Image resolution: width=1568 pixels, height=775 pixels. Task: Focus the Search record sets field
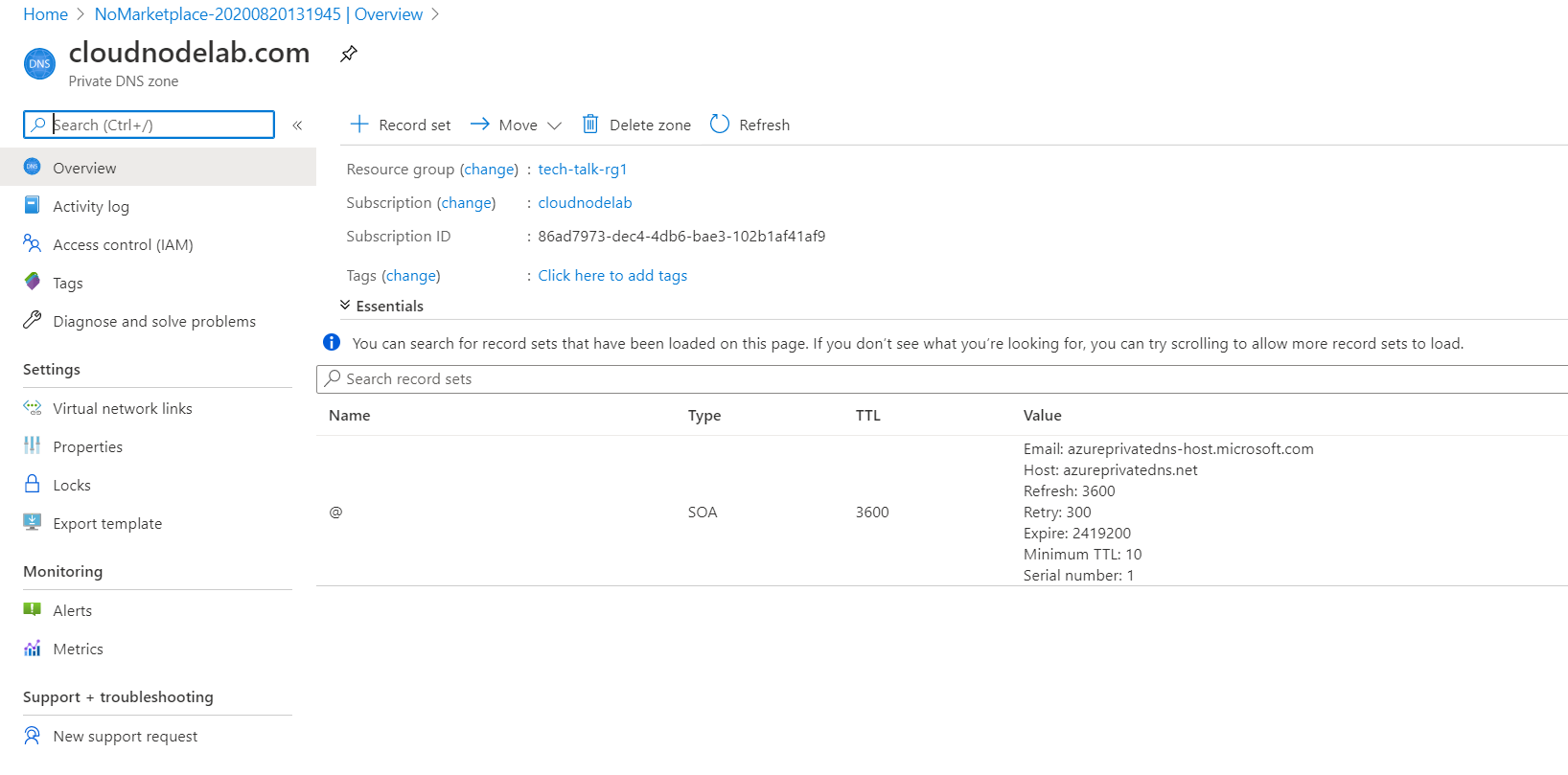(x=942, y=378)
